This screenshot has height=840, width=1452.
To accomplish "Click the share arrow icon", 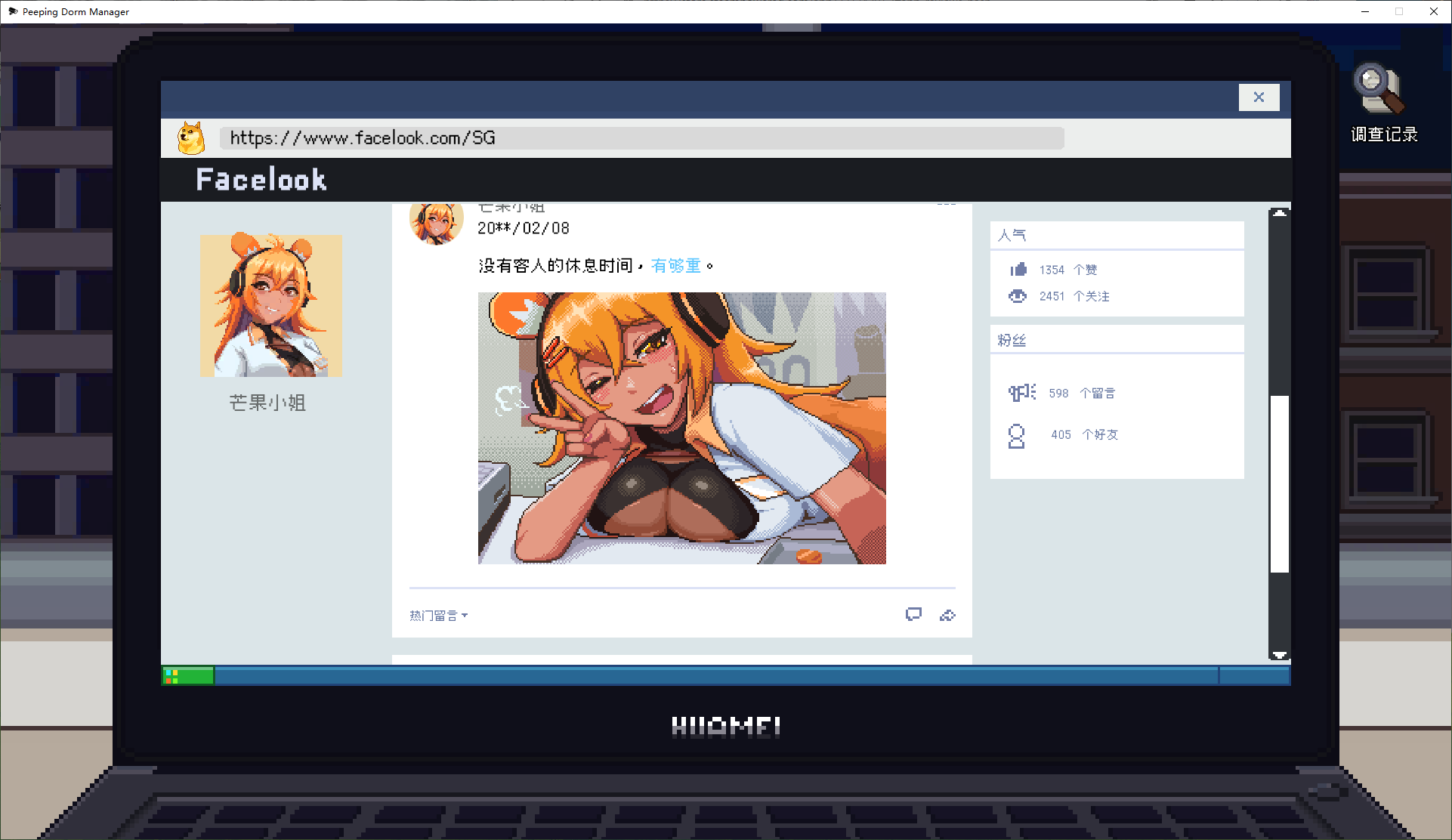I will tap(947, 616).
